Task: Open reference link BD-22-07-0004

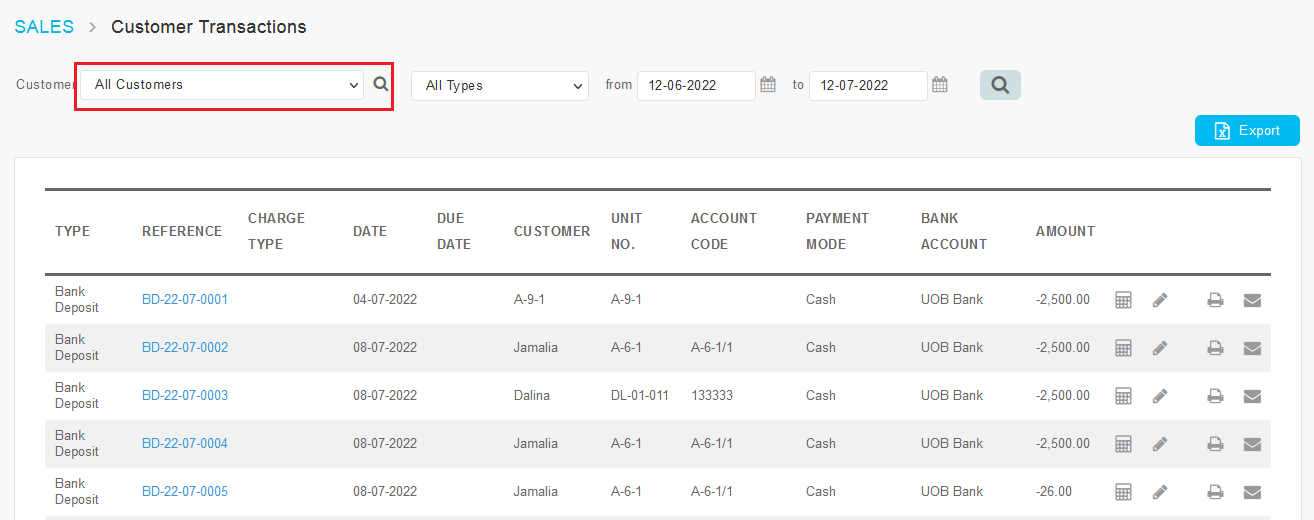Action: [185, 444]
